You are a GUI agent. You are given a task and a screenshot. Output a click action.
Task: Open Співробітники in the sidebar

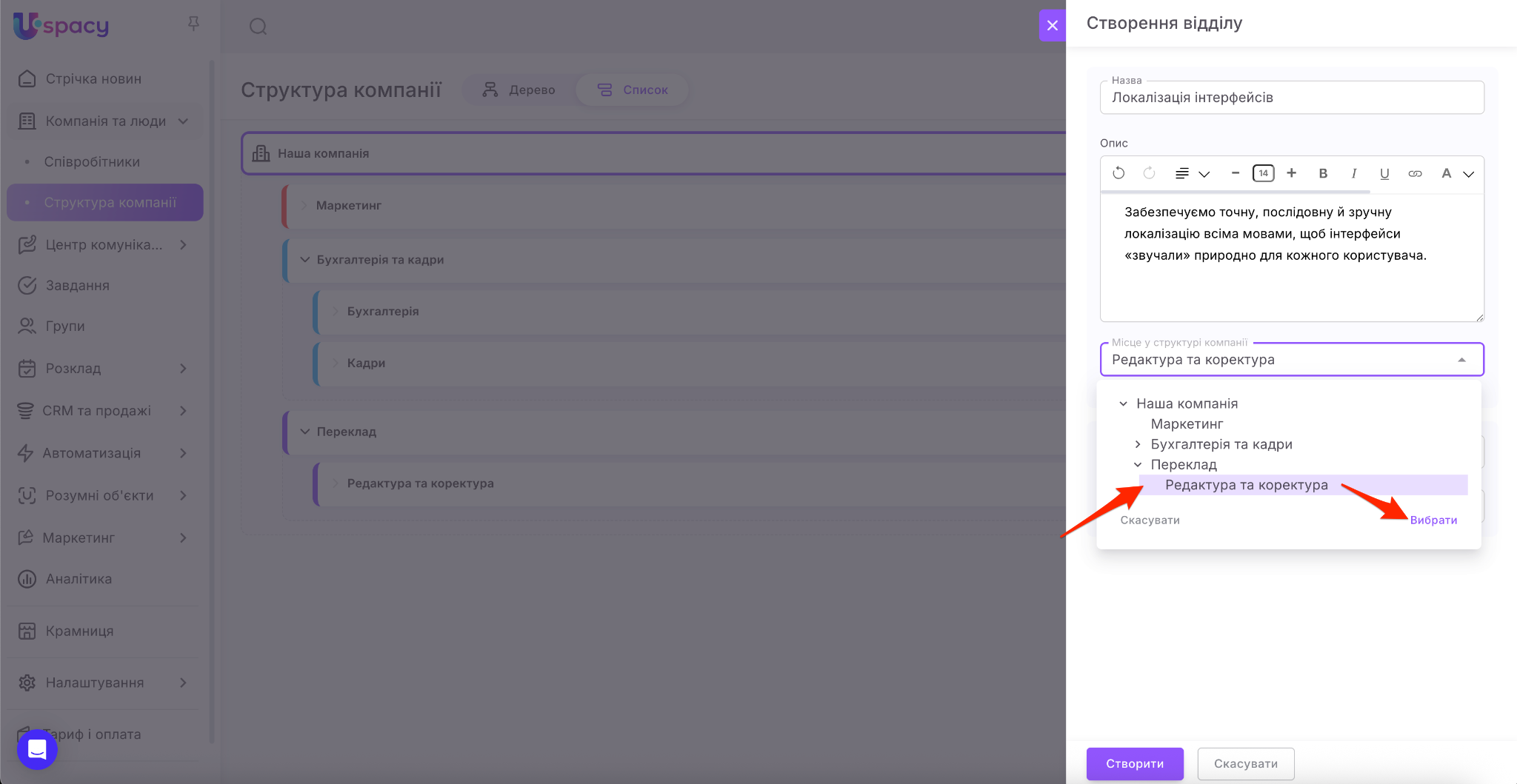click(92, 162)
